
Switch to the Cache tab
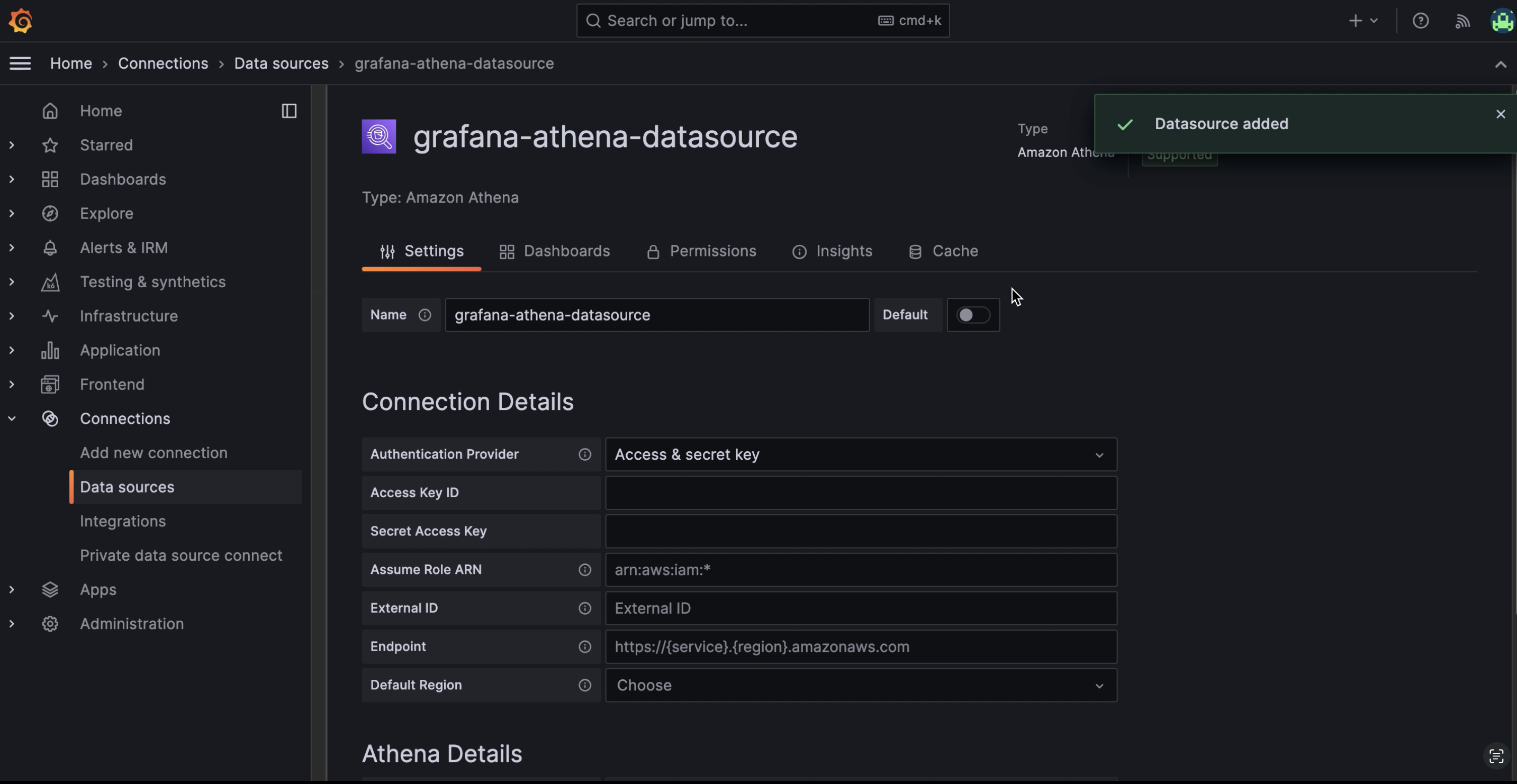(x=943, y=251)
